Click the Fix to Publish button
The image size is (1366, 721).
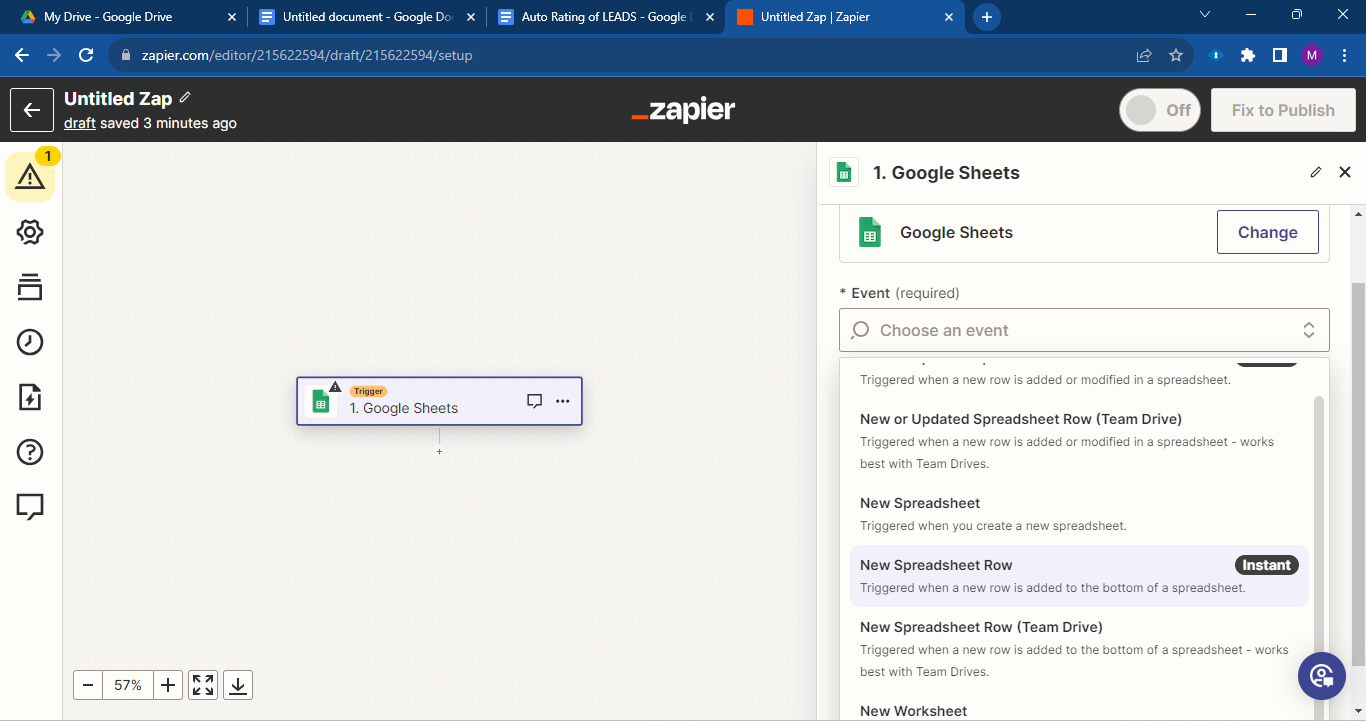coord(1283,110)
